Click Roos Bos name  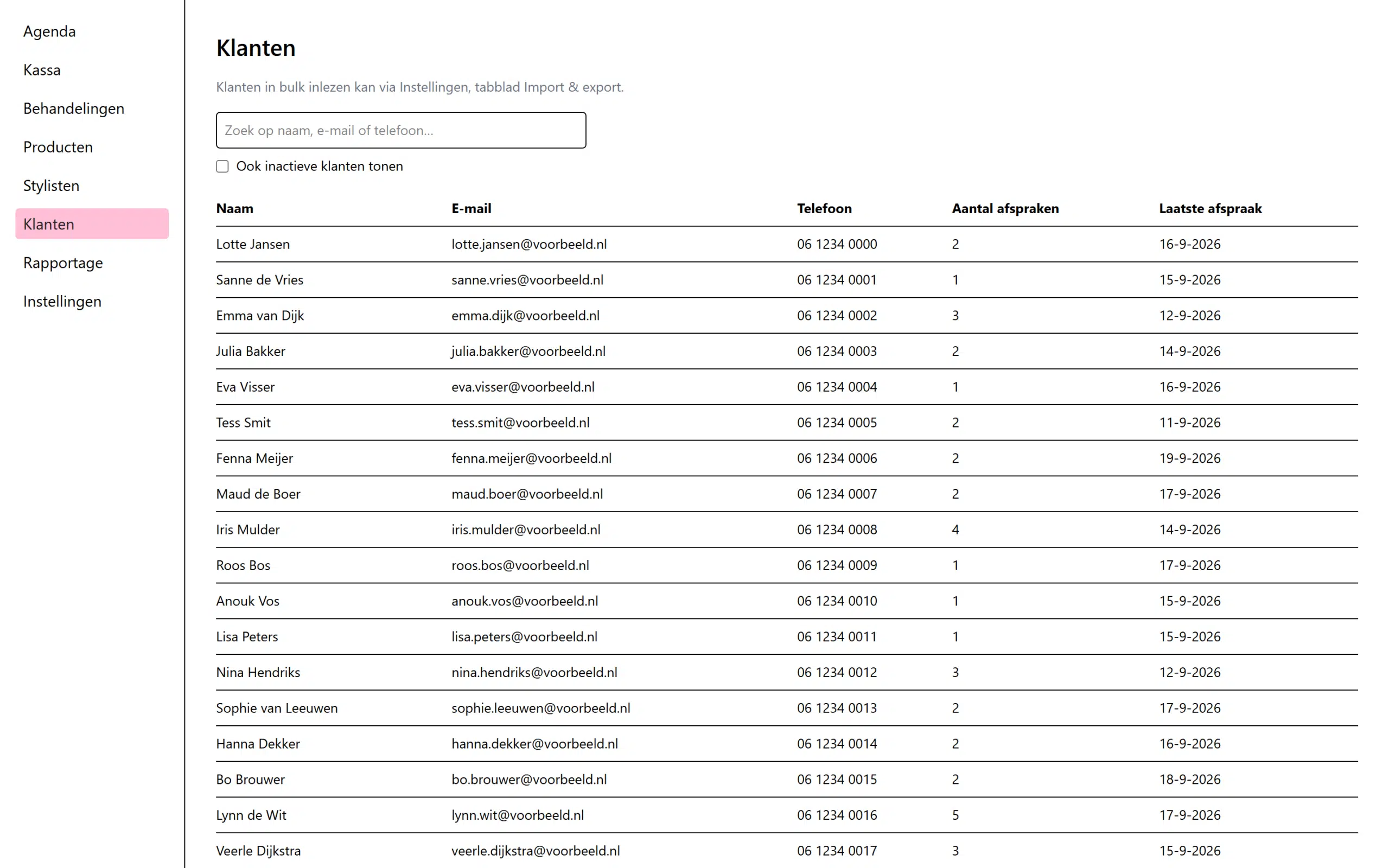pyautogui.click(x=243, y=565)
